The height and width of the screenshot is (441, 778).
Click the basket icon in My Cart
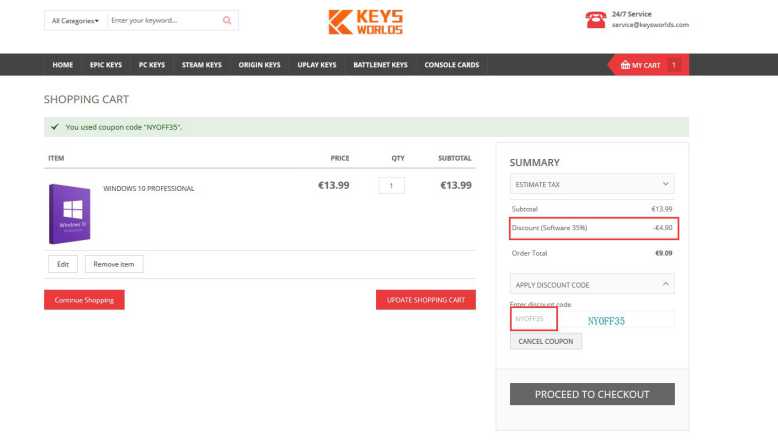625,65
